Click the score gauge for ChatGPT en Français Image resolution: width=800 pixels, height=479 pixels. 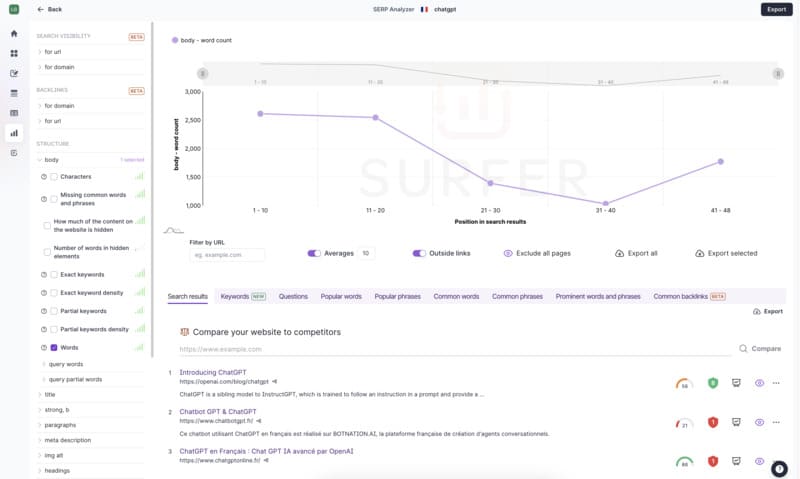684,462
